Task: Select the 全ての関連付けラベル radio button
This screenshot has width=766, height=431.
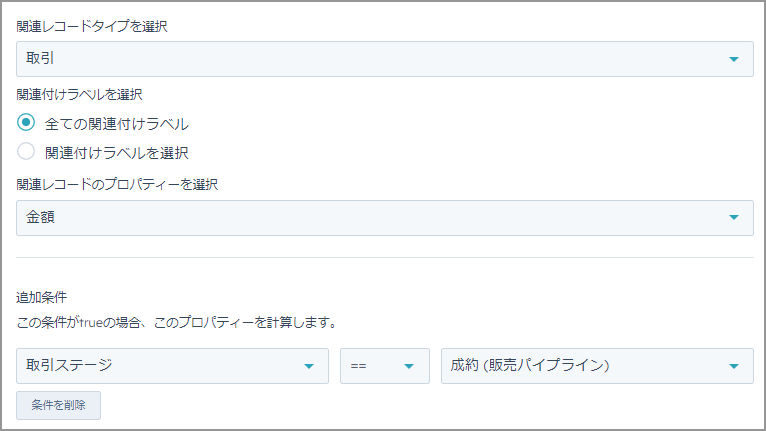Action: pos(26,122)
